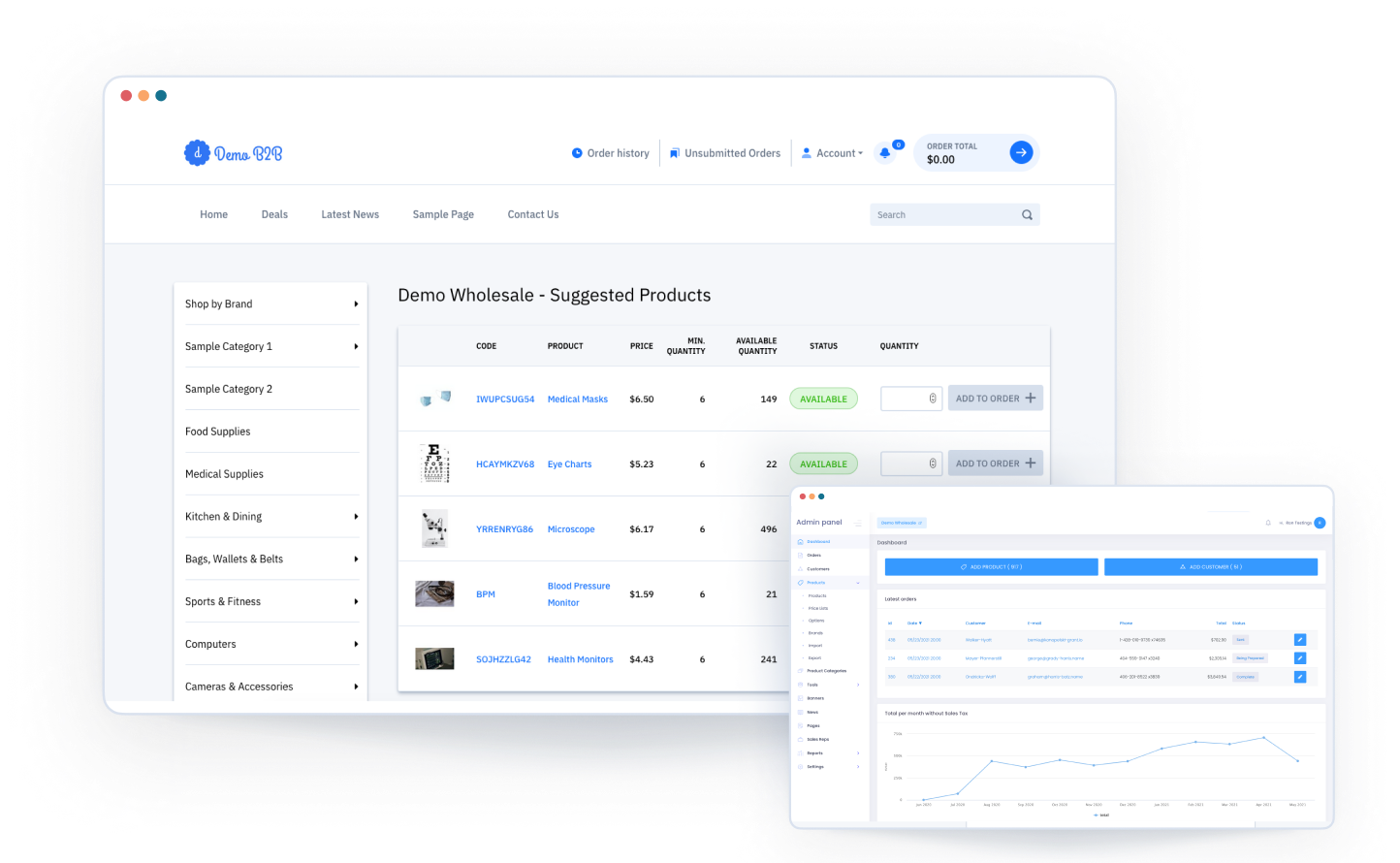Viewport: 1400px width, 863px height.
Task: Click the Add Product button in admin dashboard
Action: click(x=991, y=567)
